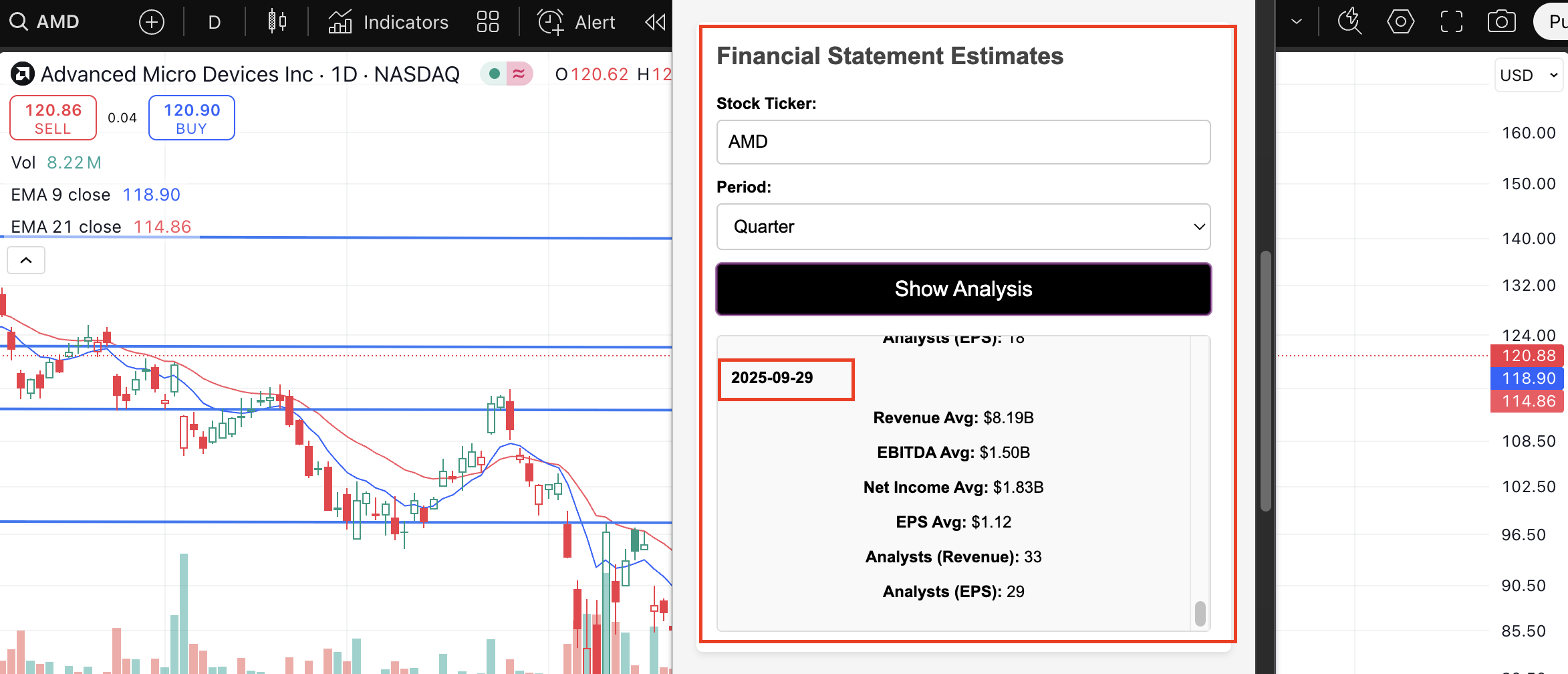Select the EMA 21 close indicator label
1568x674 pixels.
(x=66, y=227)
